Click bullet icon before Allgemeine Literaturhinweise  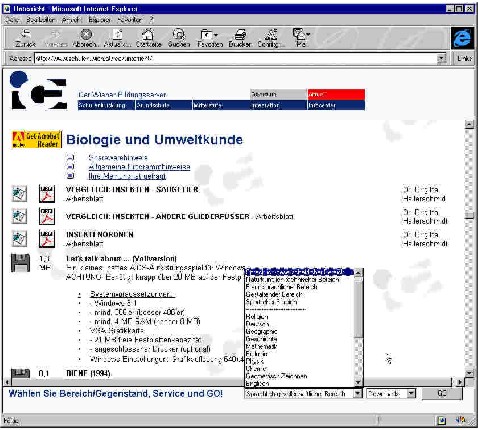coord(71,166)
